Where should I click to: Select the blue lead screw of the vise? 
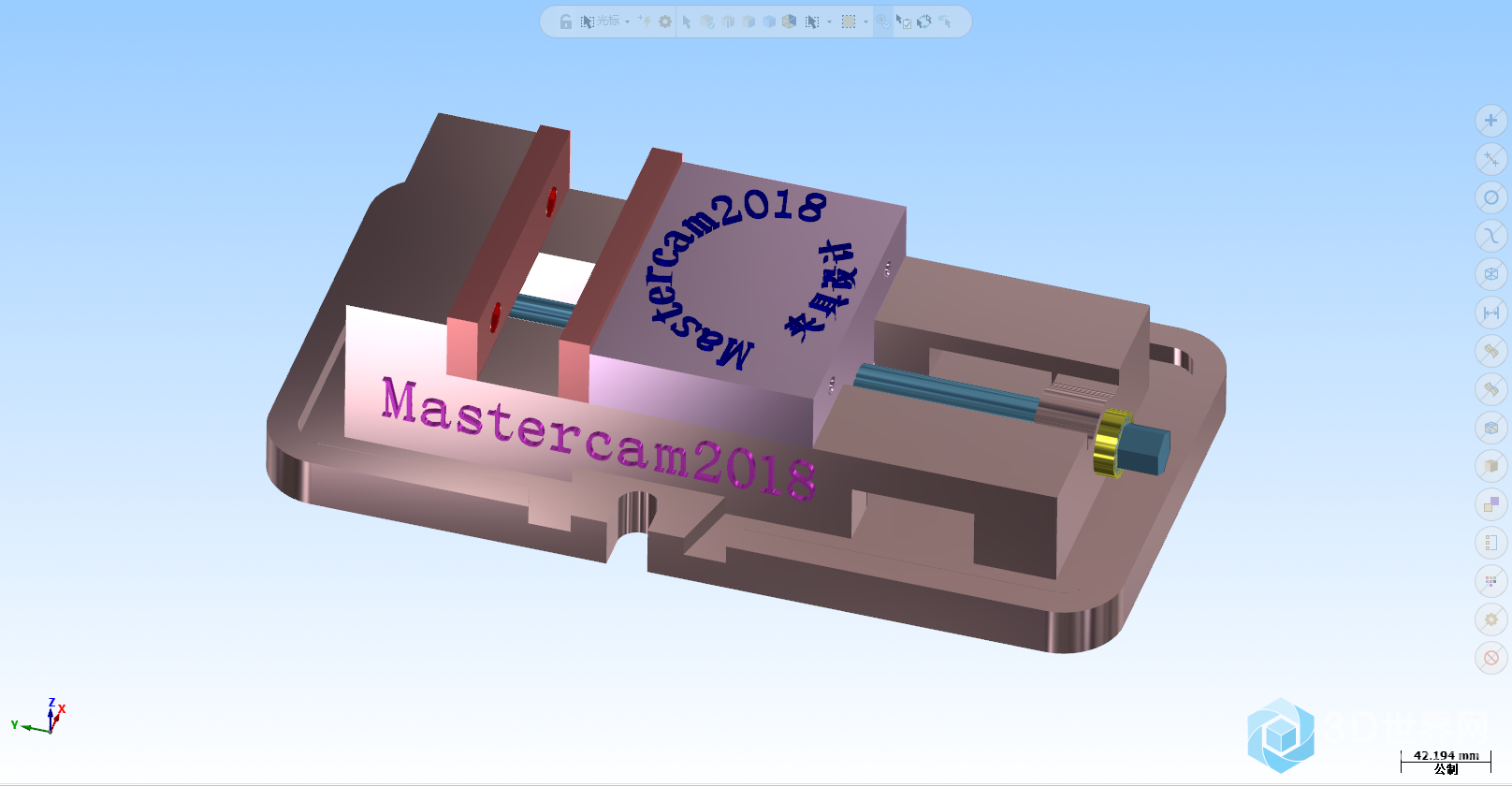tap(947, 393)
